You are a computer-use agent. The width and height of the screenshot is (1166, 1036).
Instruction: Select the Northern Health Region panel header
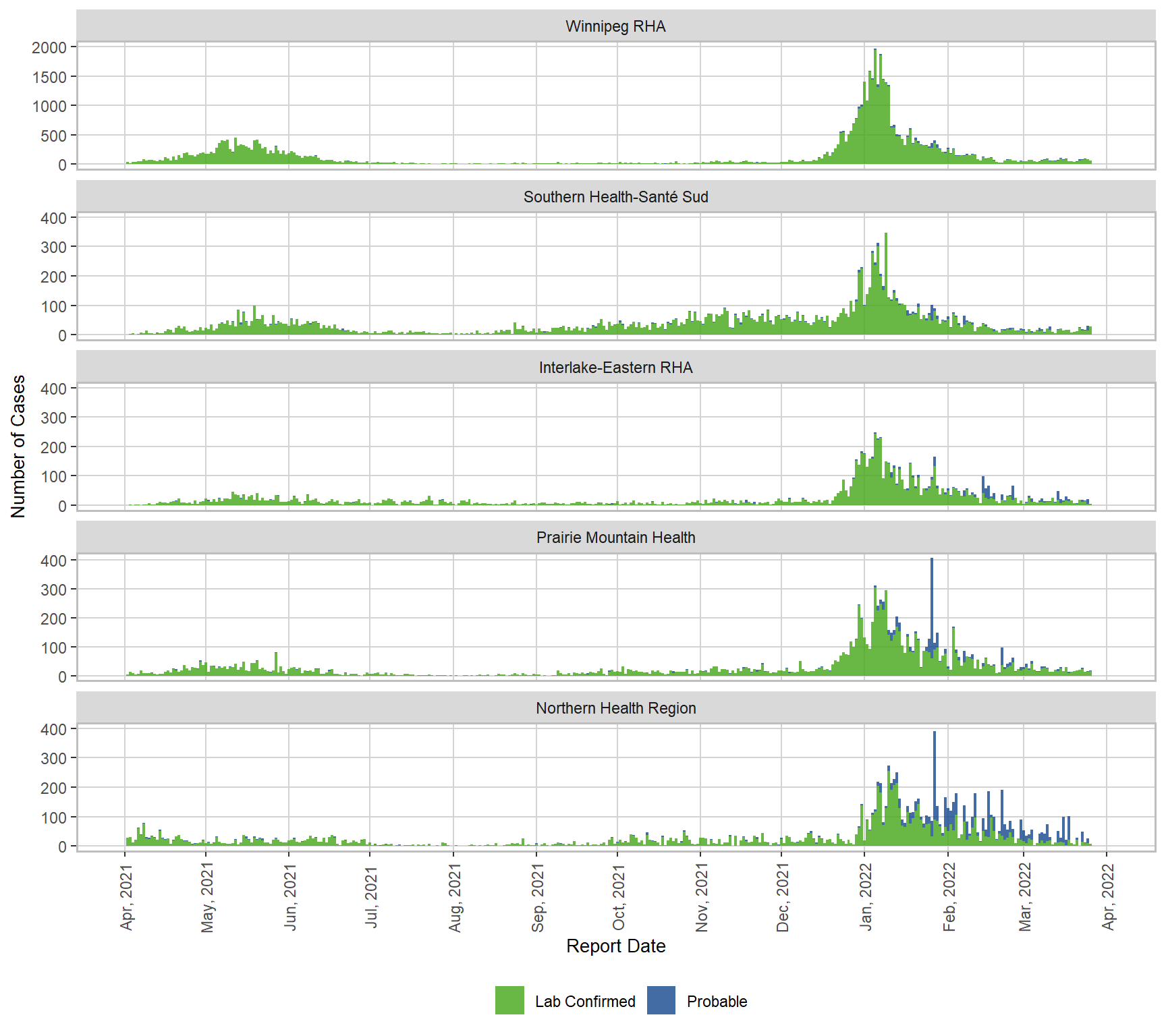tap(615, 708)
